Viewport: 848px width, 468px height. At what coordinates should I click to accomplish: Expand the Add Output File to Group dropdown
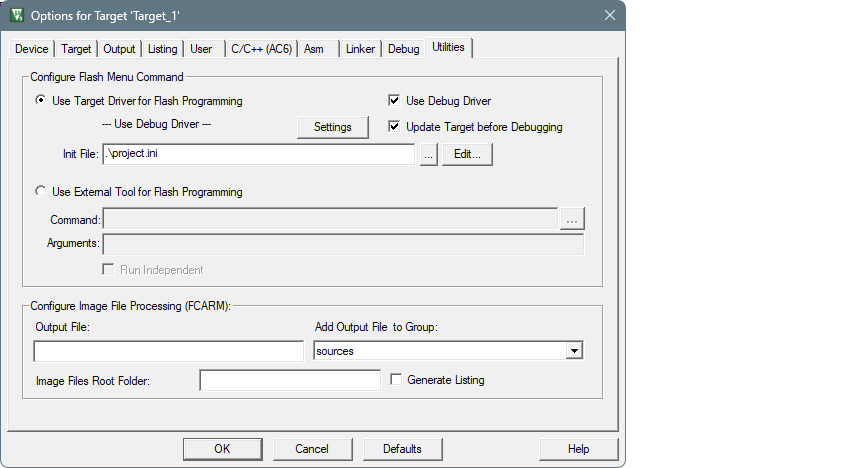point(574,351)
